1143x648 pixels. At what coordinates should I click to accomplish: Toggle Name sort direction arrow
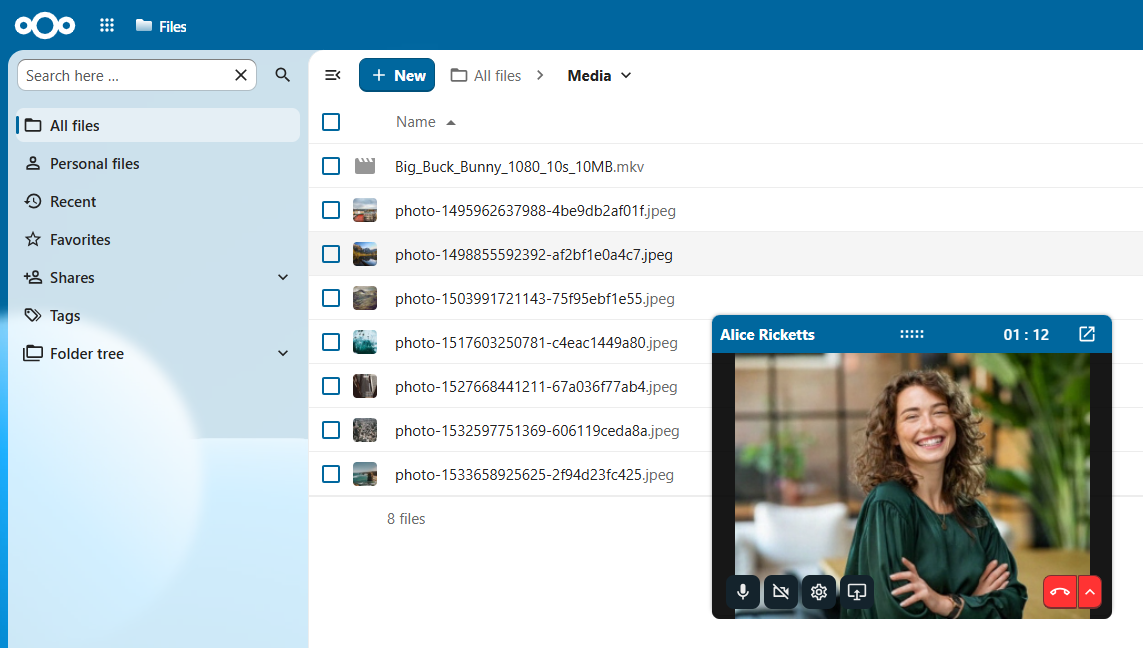(x=450, y=122)
